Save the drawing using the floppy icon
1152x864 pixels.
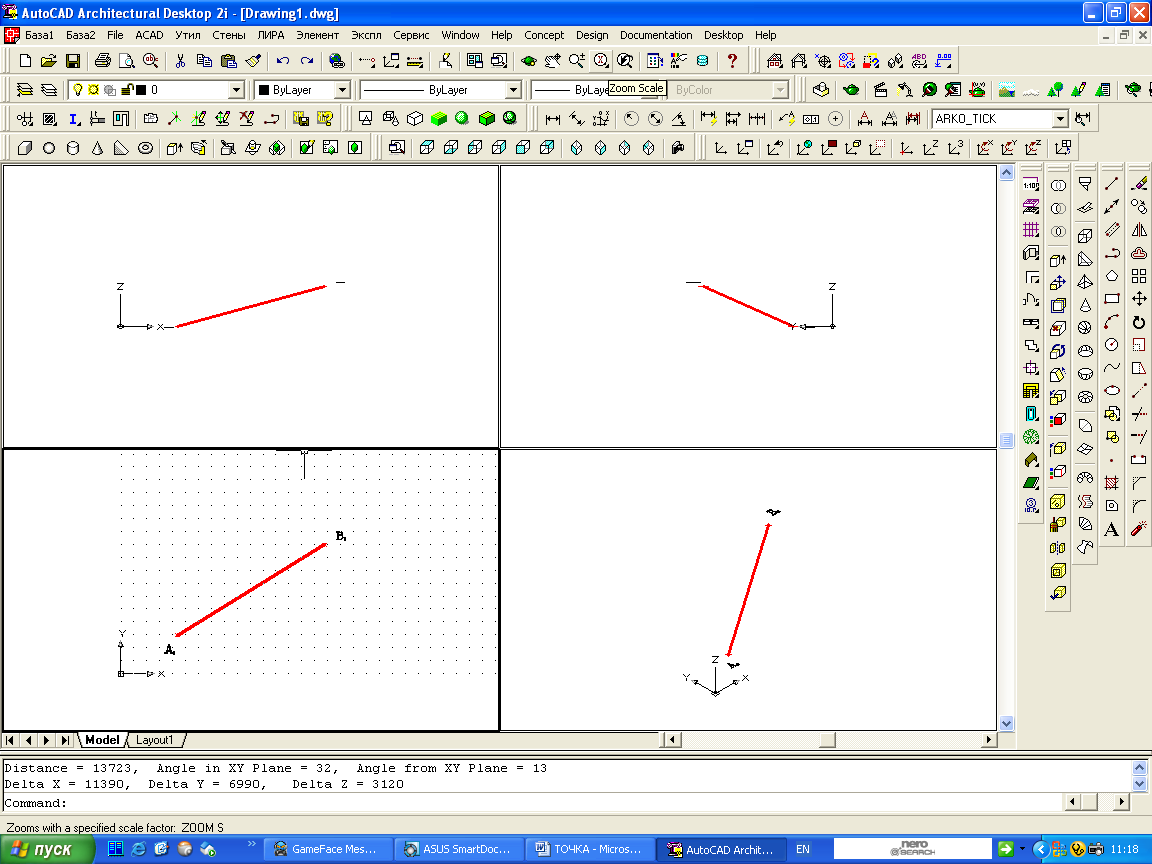[73, 61]
